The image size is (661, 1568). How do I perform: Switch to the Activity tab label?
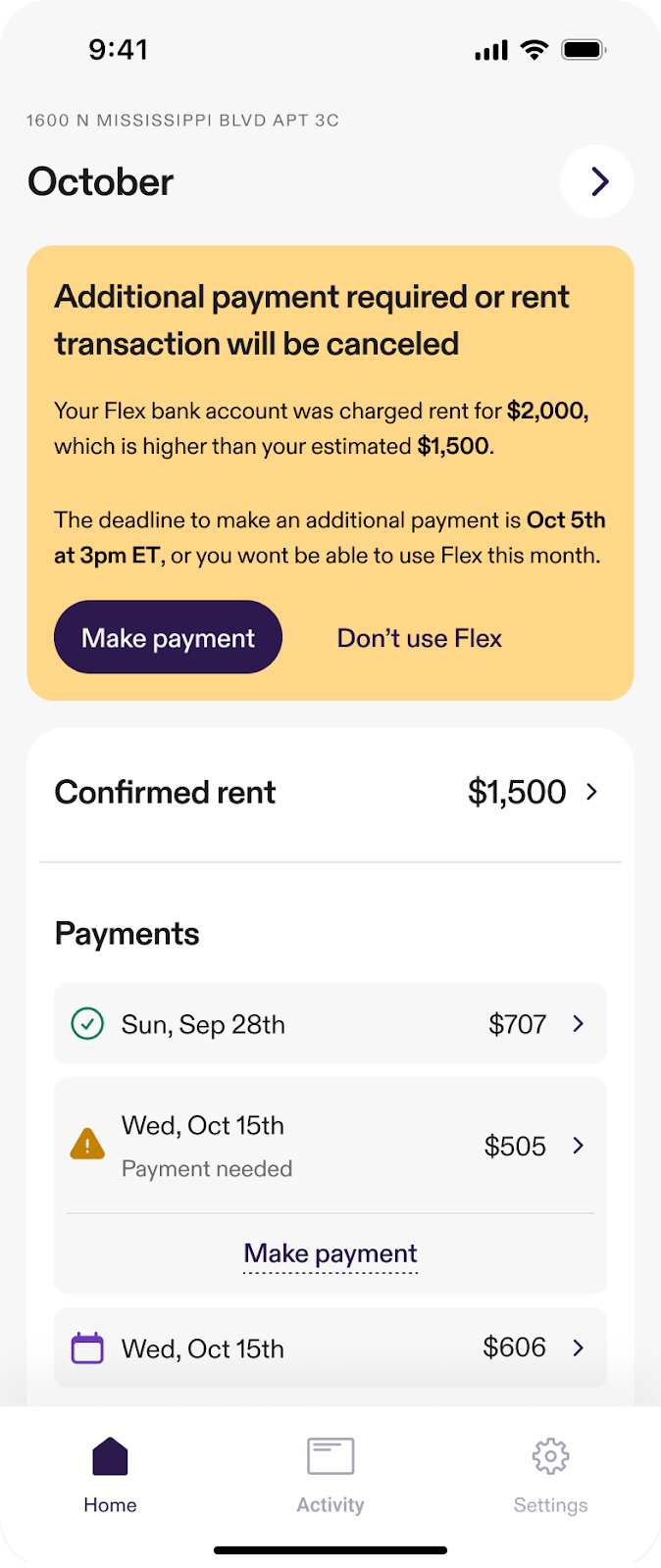tap(330, 1505)
